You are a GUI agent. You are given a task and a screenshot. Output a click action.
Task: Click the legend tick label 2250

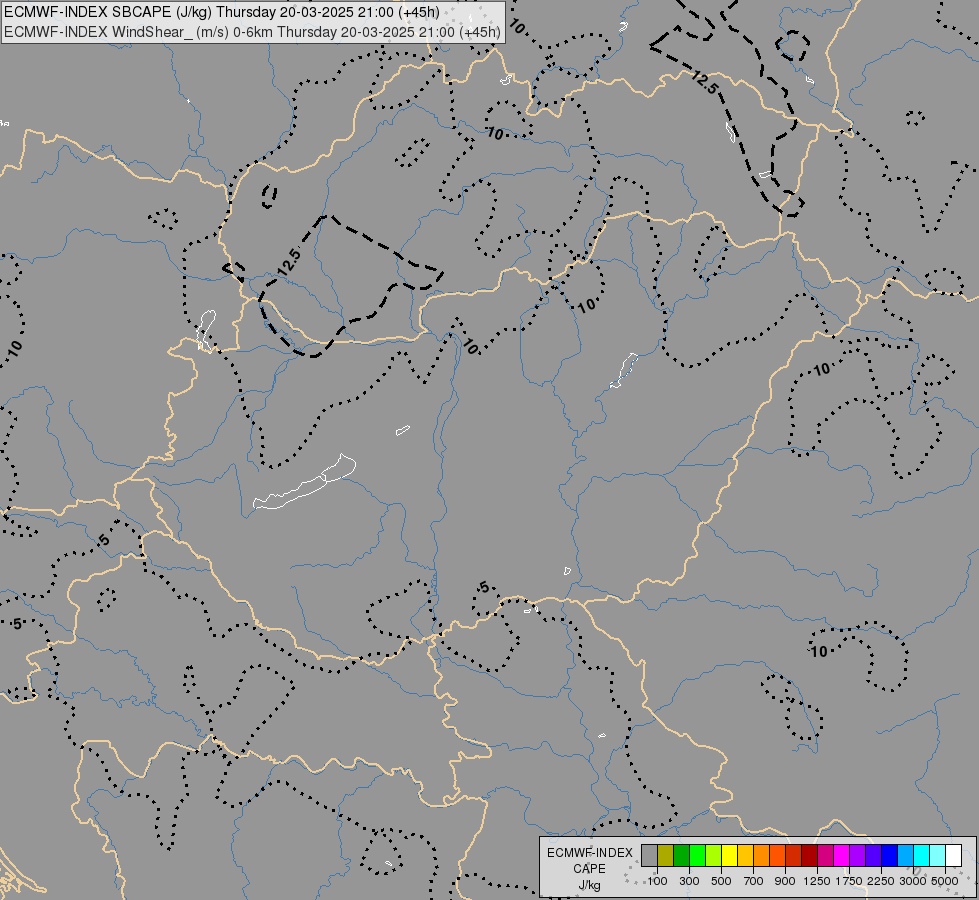click(x=881, y=881)
